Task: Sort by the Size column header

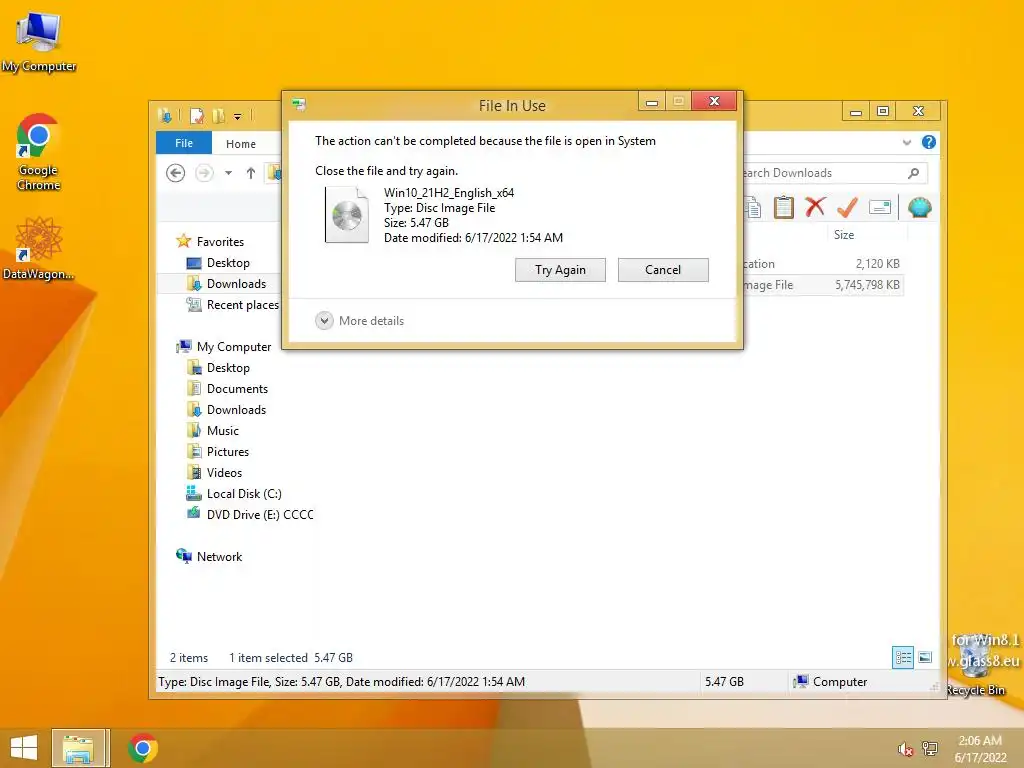Action: 844,234
